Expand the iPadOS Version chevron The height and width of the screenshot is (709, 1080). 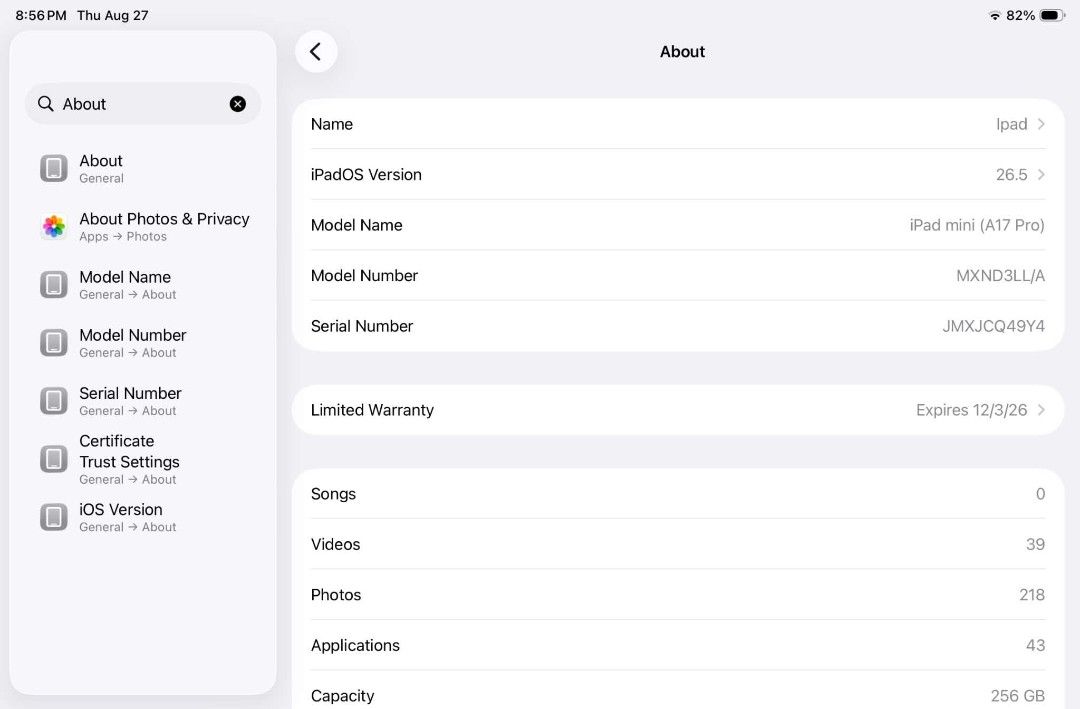pyautogui.click(x=1041, y=174)
